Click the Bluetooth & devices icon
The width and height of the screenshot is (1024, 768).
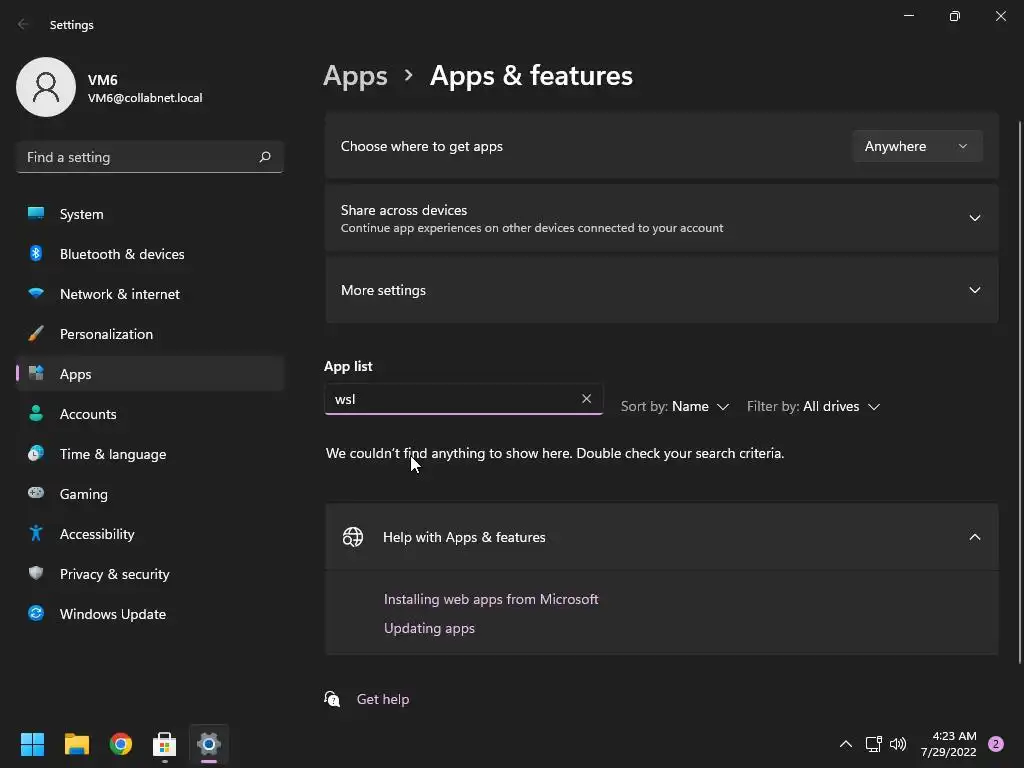click(36, 254)
